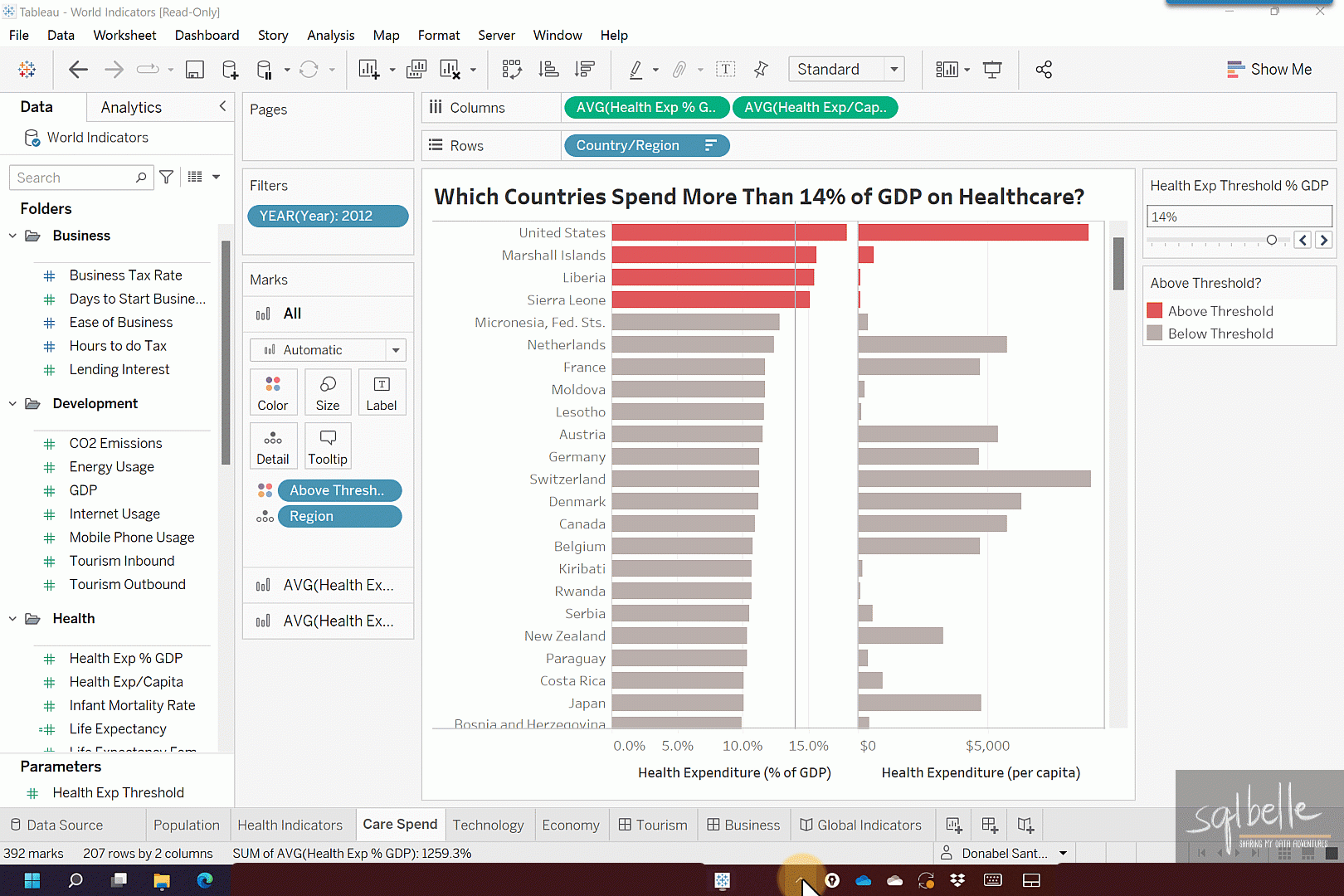Click the Swap Rows and Columns icon
Image resolution: width=1344 pixels, height=896 pixels.
tap(512, 70)
